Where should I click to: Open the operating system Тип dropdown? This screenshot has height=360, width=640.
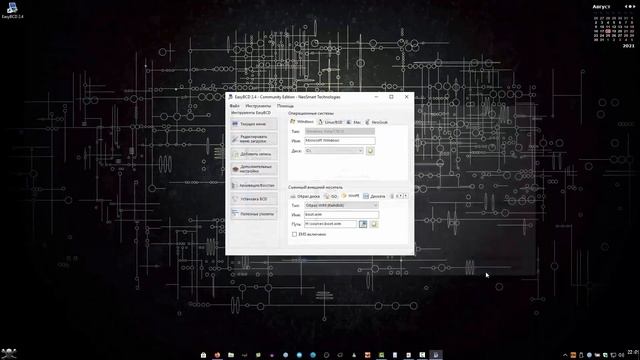[x=340, y=131]
